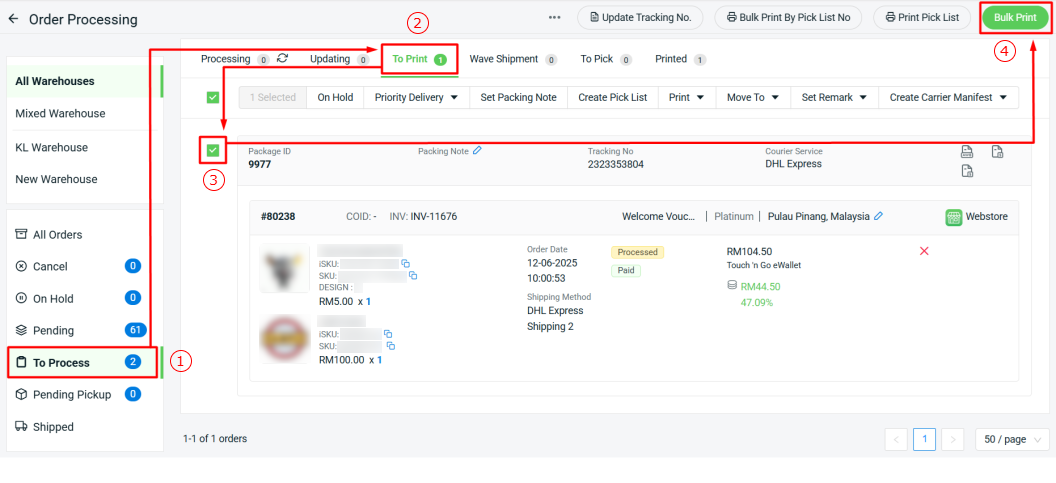Click the green Webstore channel icon

[x=953, y=217]
